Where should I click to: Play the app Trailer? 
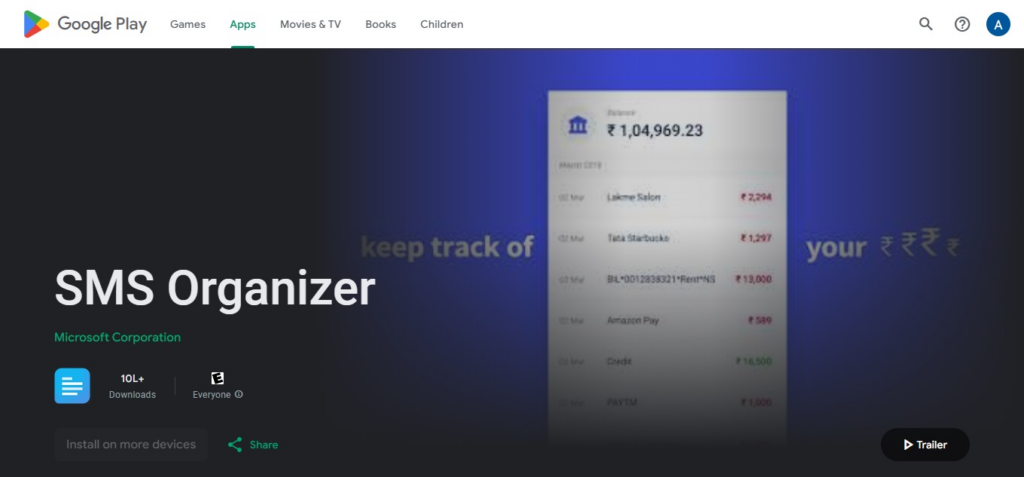coord(925,444)
